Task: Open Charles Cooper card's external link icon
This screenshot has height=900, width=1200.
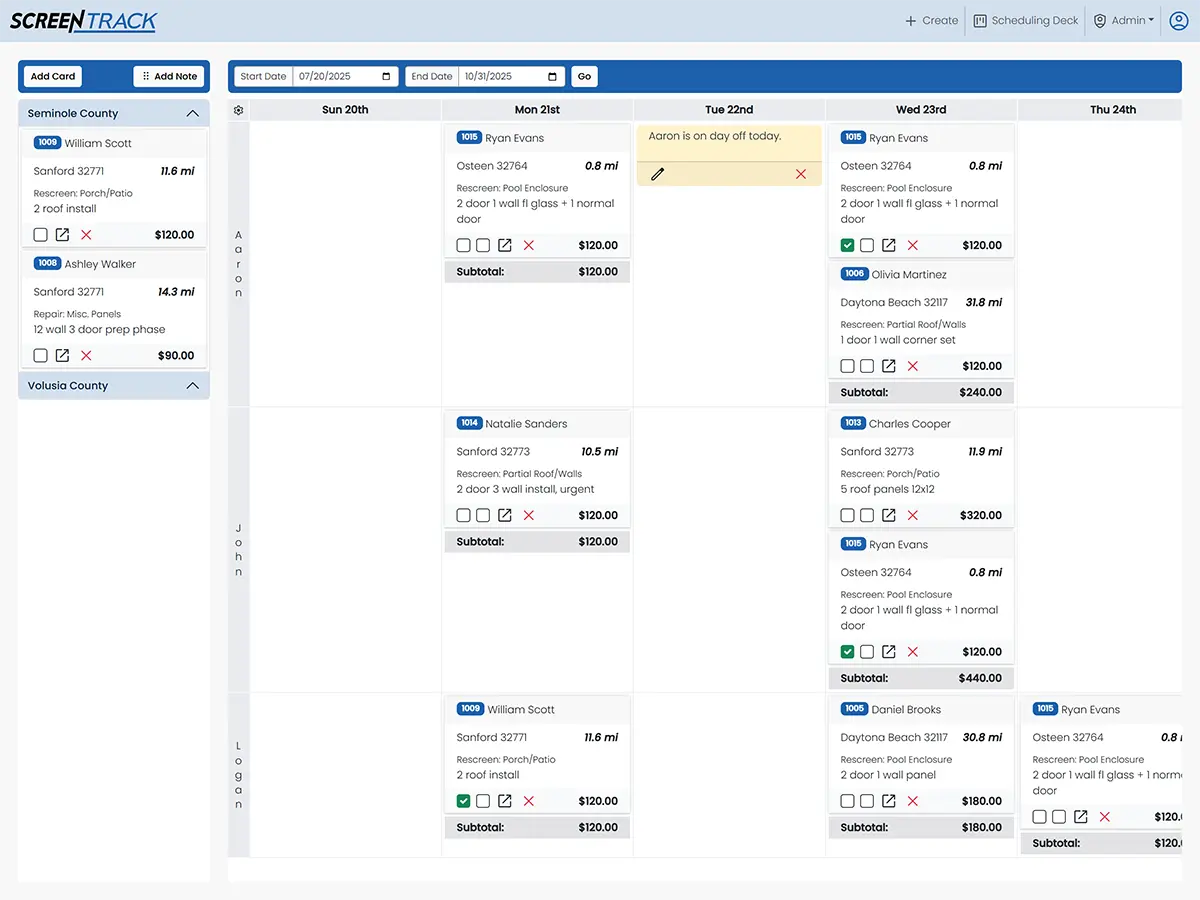Action: [888, 515]
